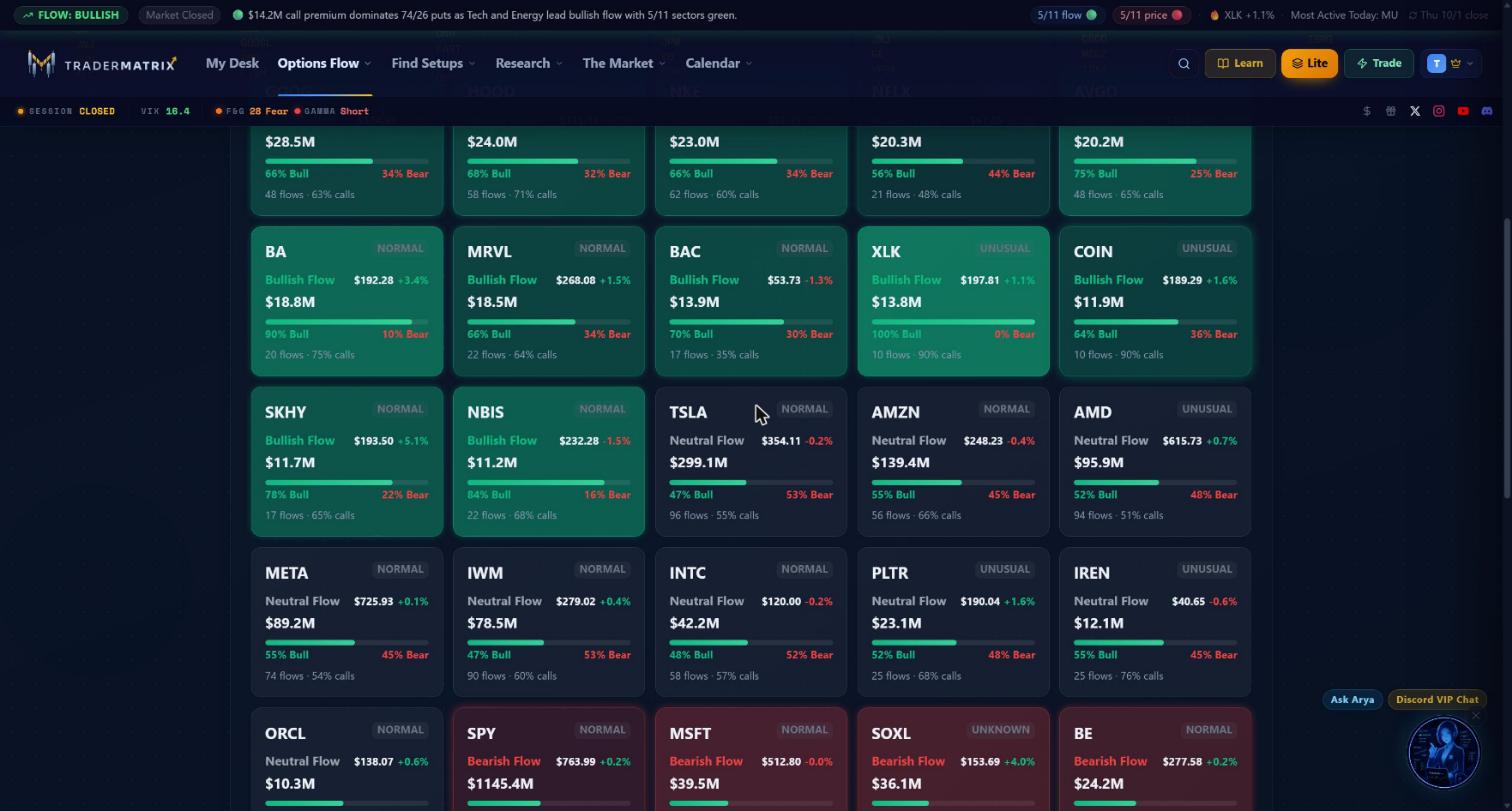Click the dollar sign icon
Screen dimensions: 1512x811
(1367, 111)
